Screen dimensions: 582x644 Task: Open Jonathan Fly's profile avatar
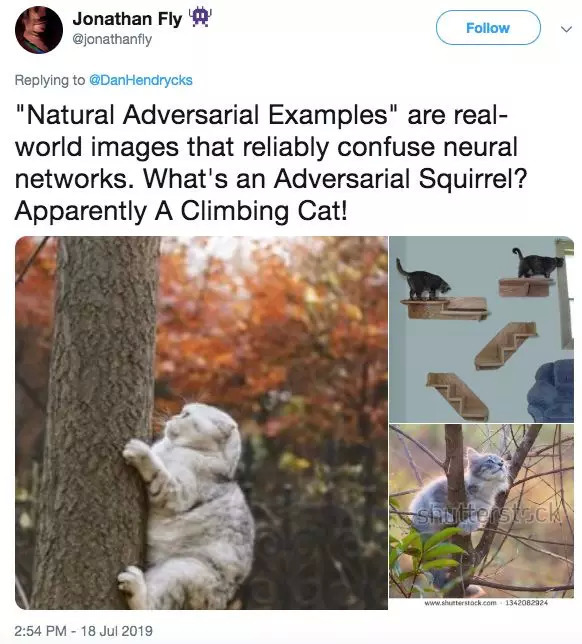(39, 30)
